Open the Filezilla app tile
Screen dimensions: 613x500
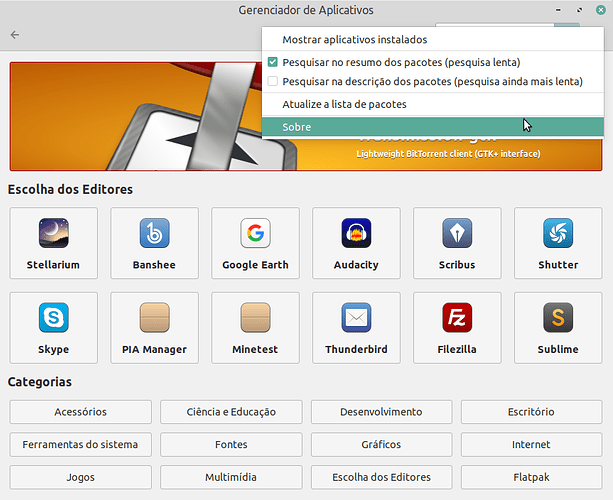[457, 328]
